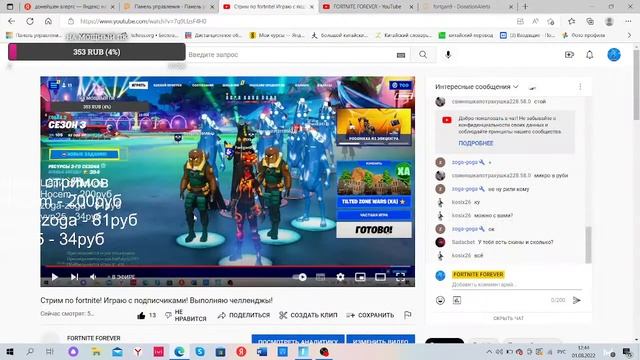
Task: Click the YouTube search magnifier button
Action: [x=423, y=54]
